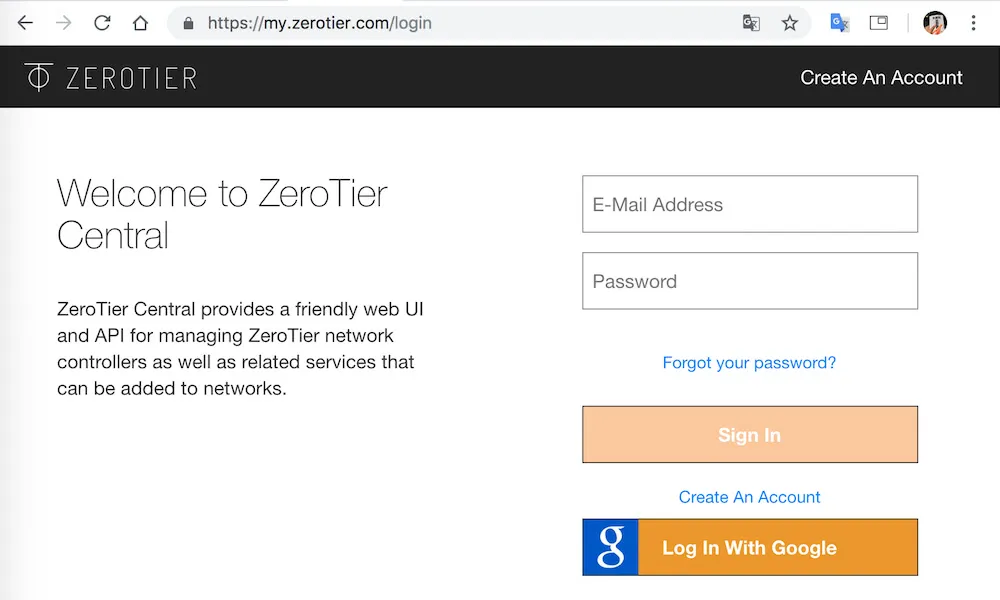Reload the ZeroTier login page
This screenshot has height=600, width=1000.
[102, 23]
